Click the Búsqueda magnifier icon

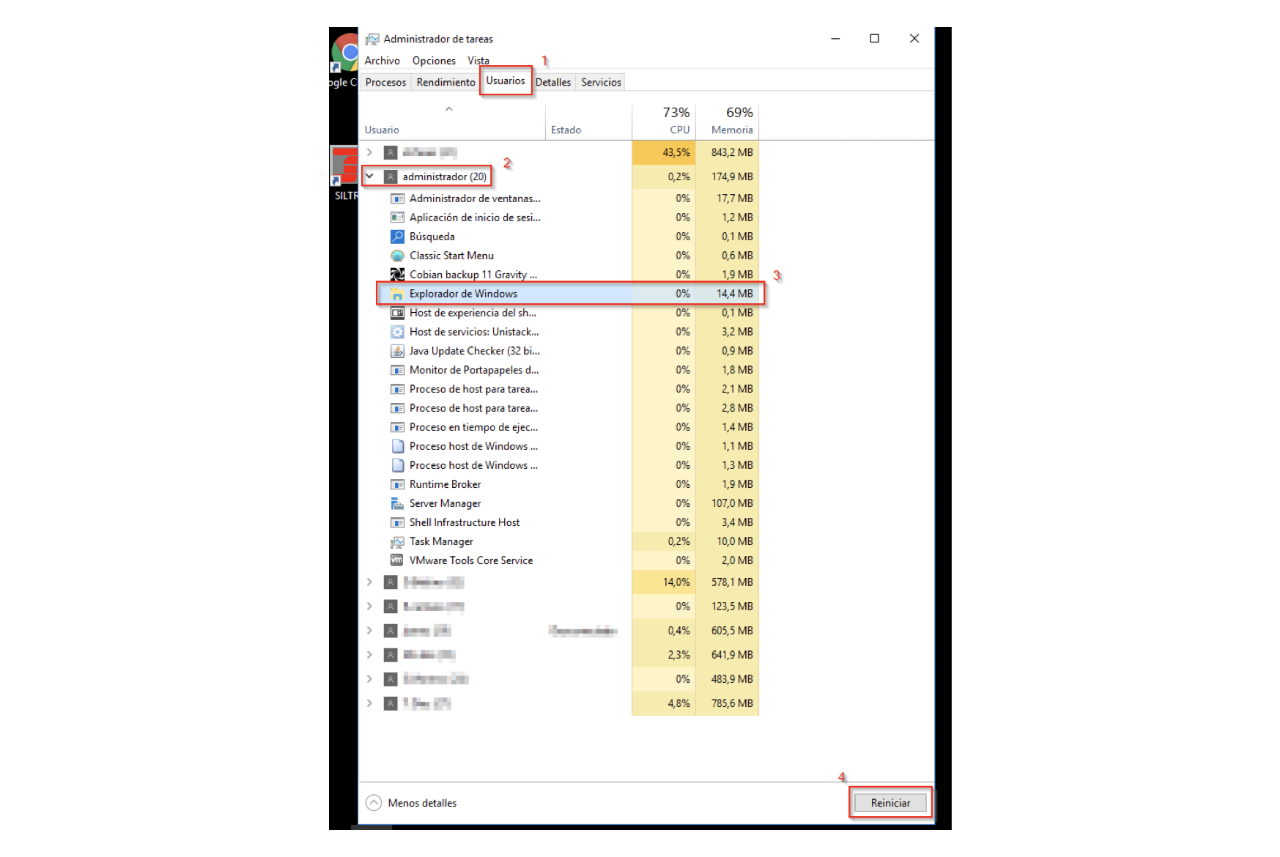tap(397, 237)
